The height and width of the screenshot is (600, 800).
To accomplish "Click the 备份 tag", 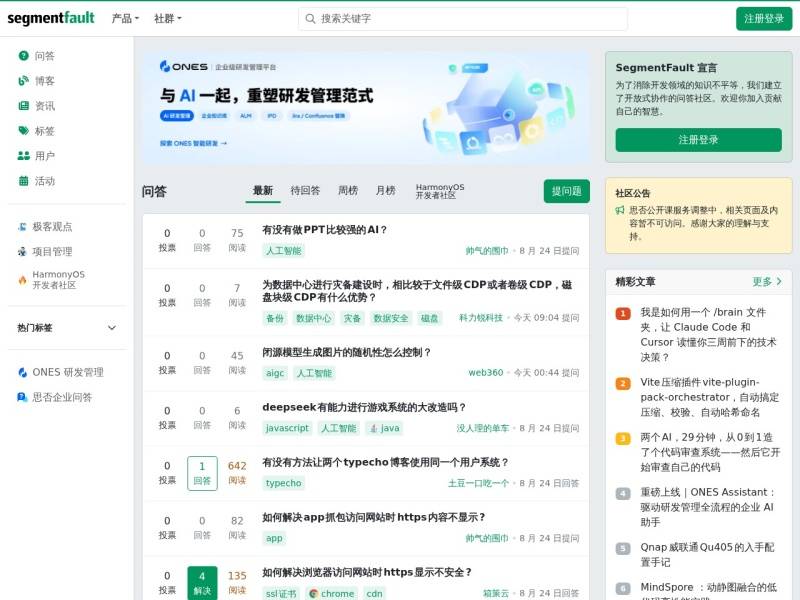I will (x=275, y=318).
